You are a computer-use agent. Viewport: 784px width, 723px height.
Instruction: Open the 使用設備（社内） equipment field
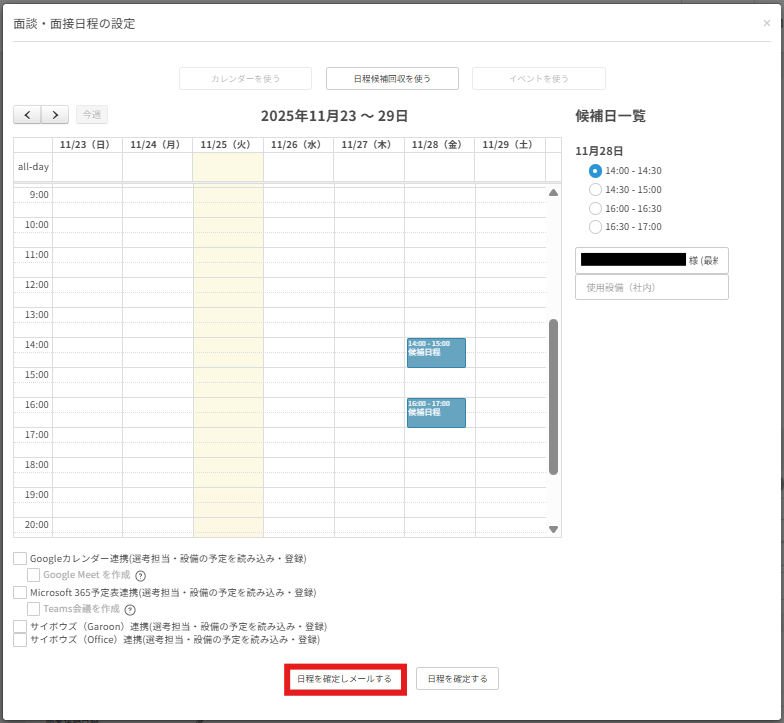point(652,288)
